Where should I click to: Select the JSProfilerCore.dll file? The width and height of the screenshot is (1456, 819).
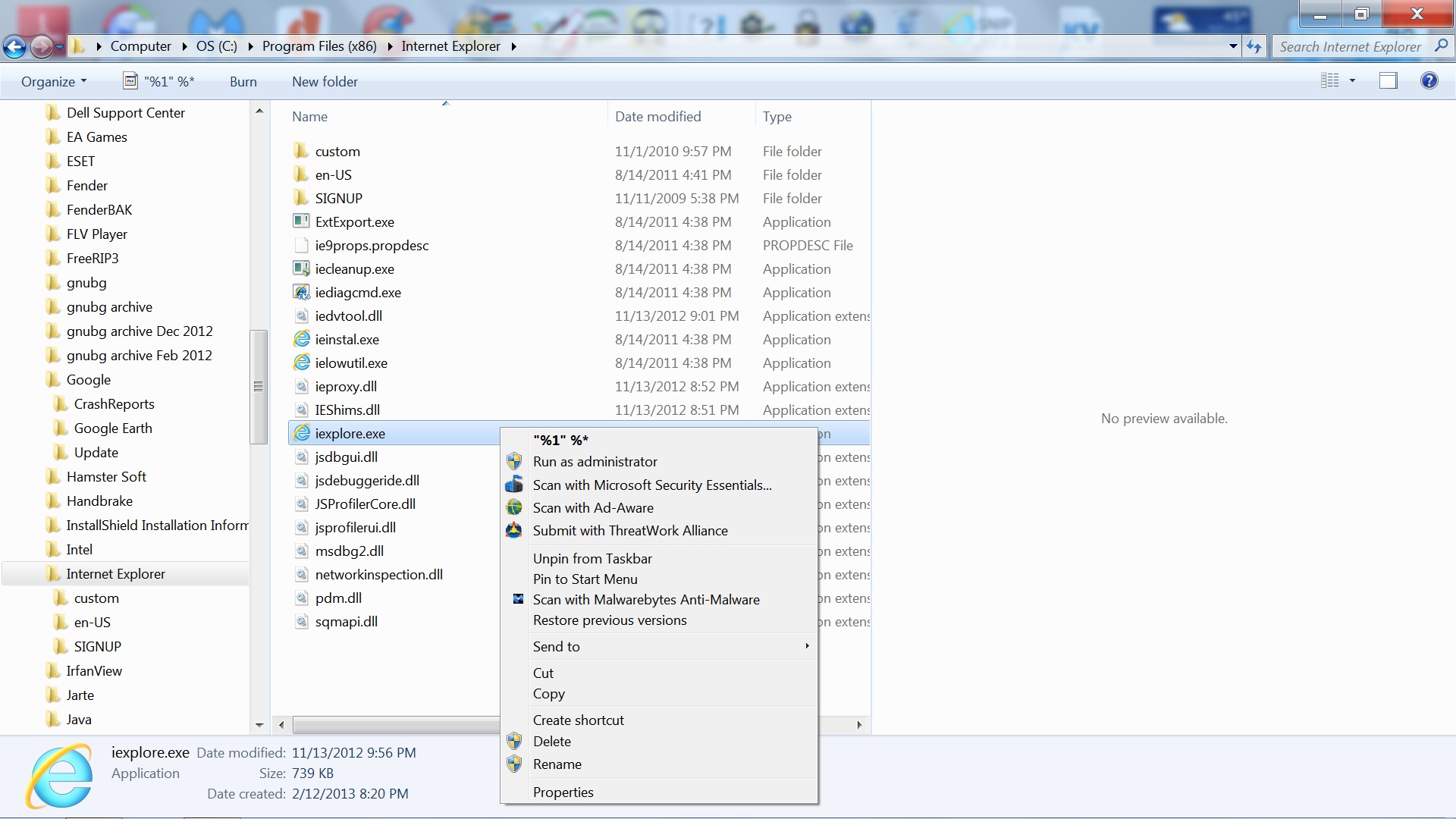click(365, 504)
